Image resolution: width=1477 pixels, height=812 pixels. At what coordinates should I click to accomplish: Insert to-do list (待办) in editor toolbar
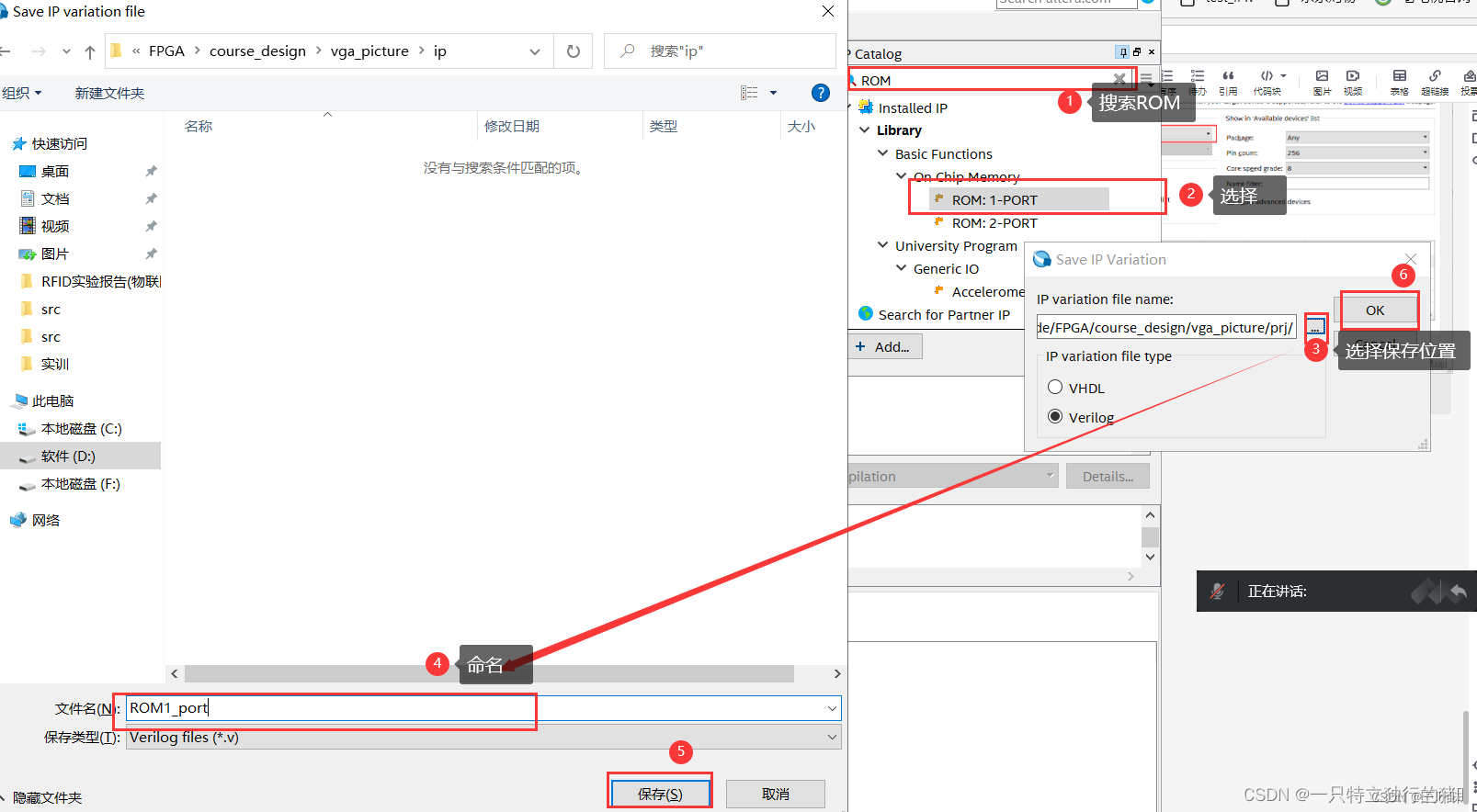pos(1198,83)
